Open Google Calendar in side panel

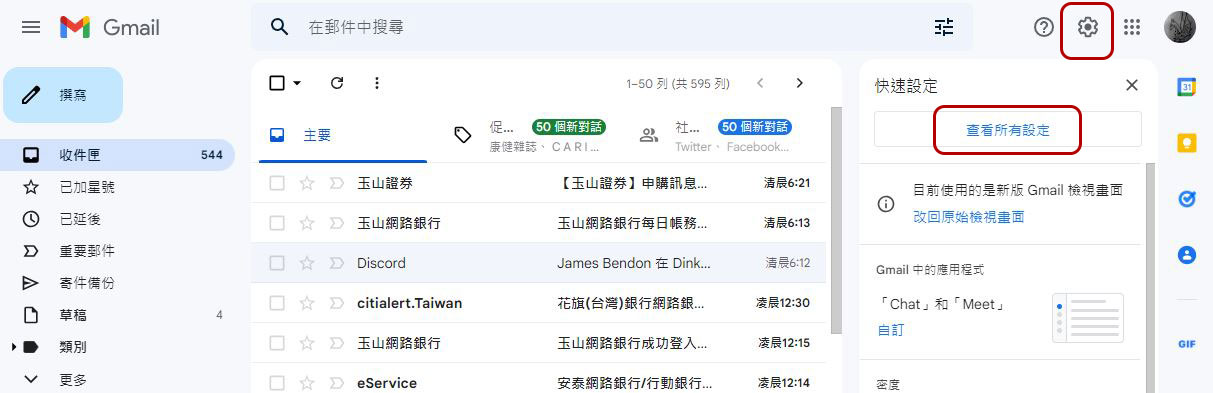[x=1187, y=87]
